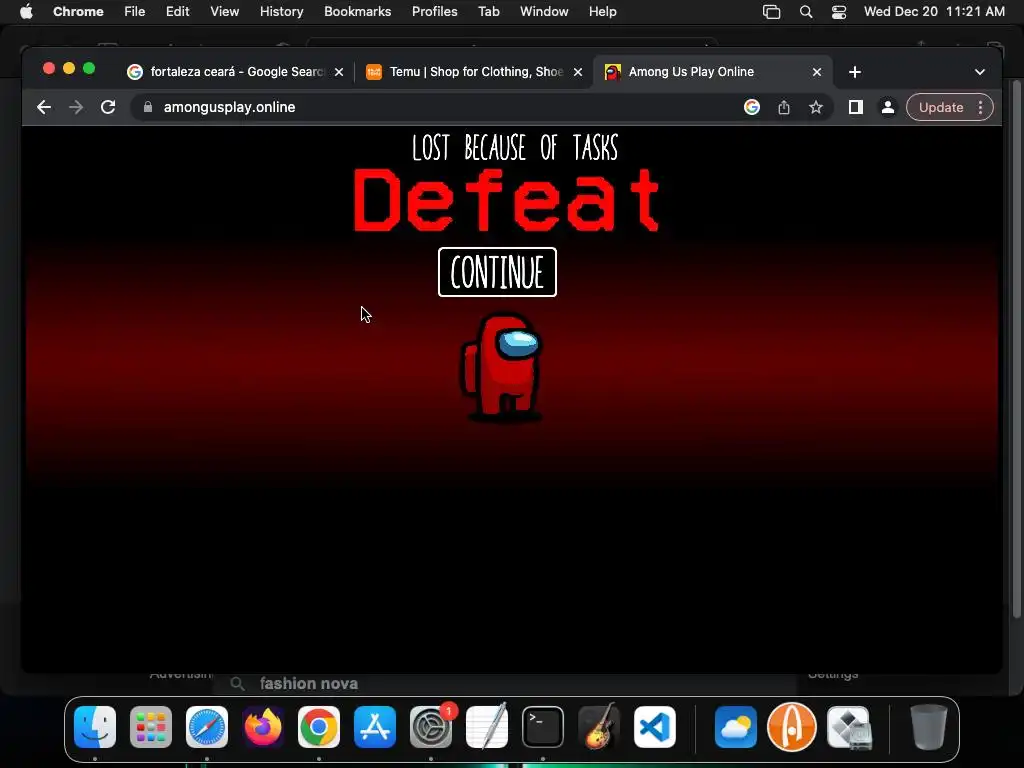Open the Chrome profile menu
This screenshot has width=1024, height=768.
click(888, 107)
